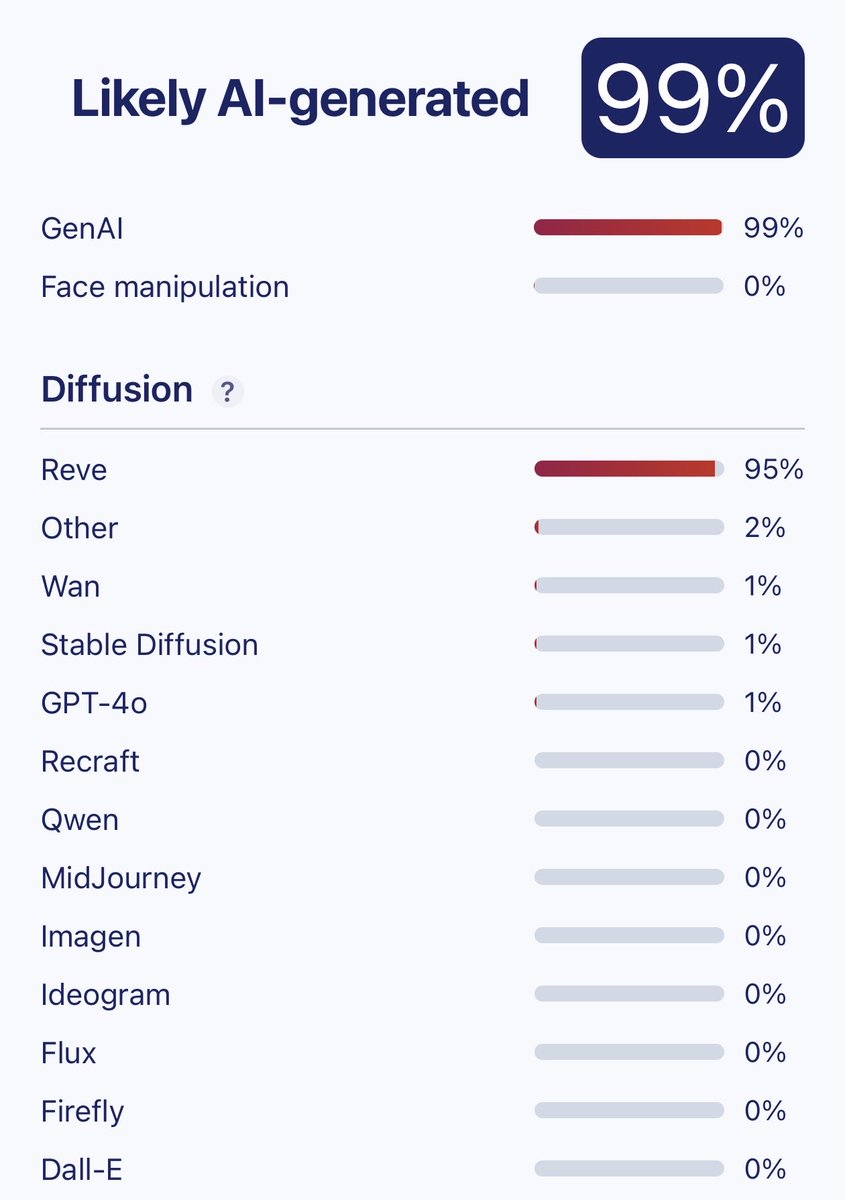The width and height of the screenshot is (845, 1200).
Task: Click the Face manipulation progress bar
Action: [x=628, y=287]
